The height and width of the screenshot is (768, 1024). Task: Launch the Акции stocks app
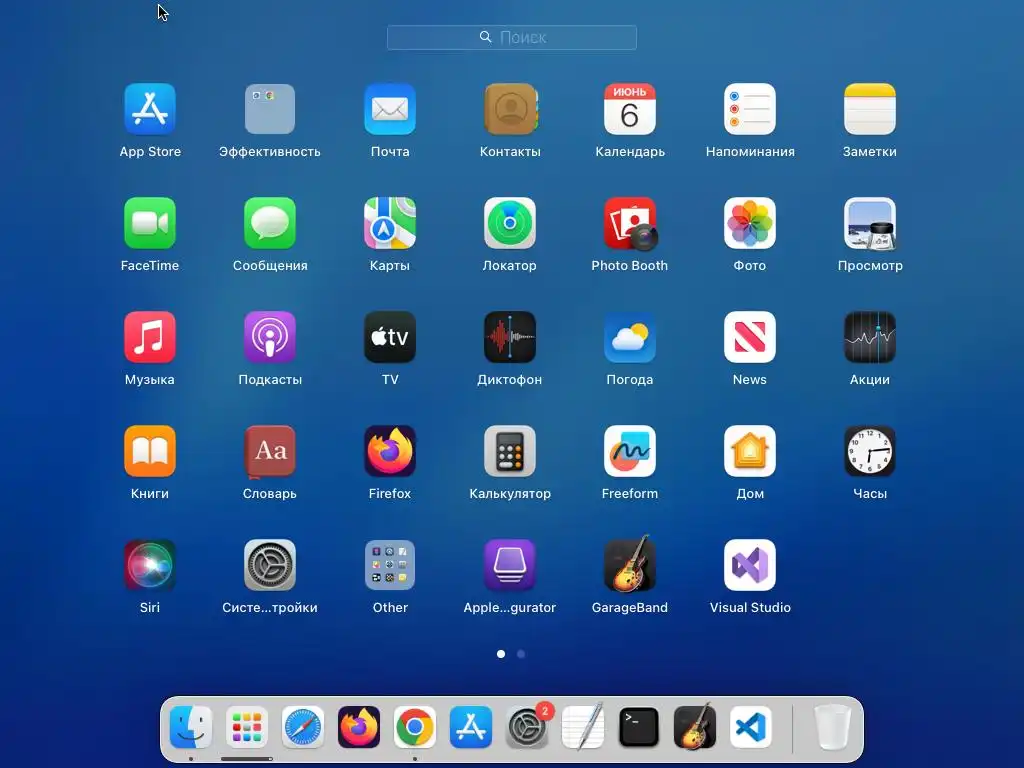click(x=870, y=337)
